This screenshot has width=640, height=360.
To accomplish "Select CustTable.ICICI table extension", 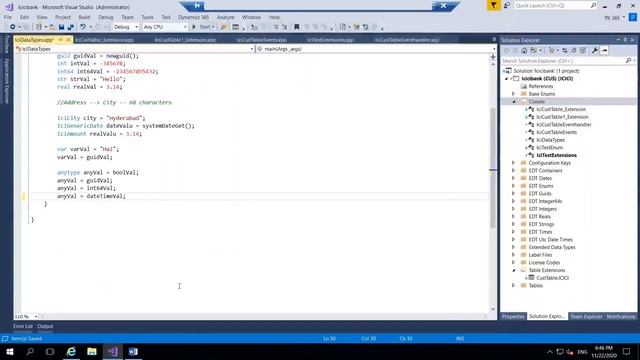I will [x=552, y=278].
